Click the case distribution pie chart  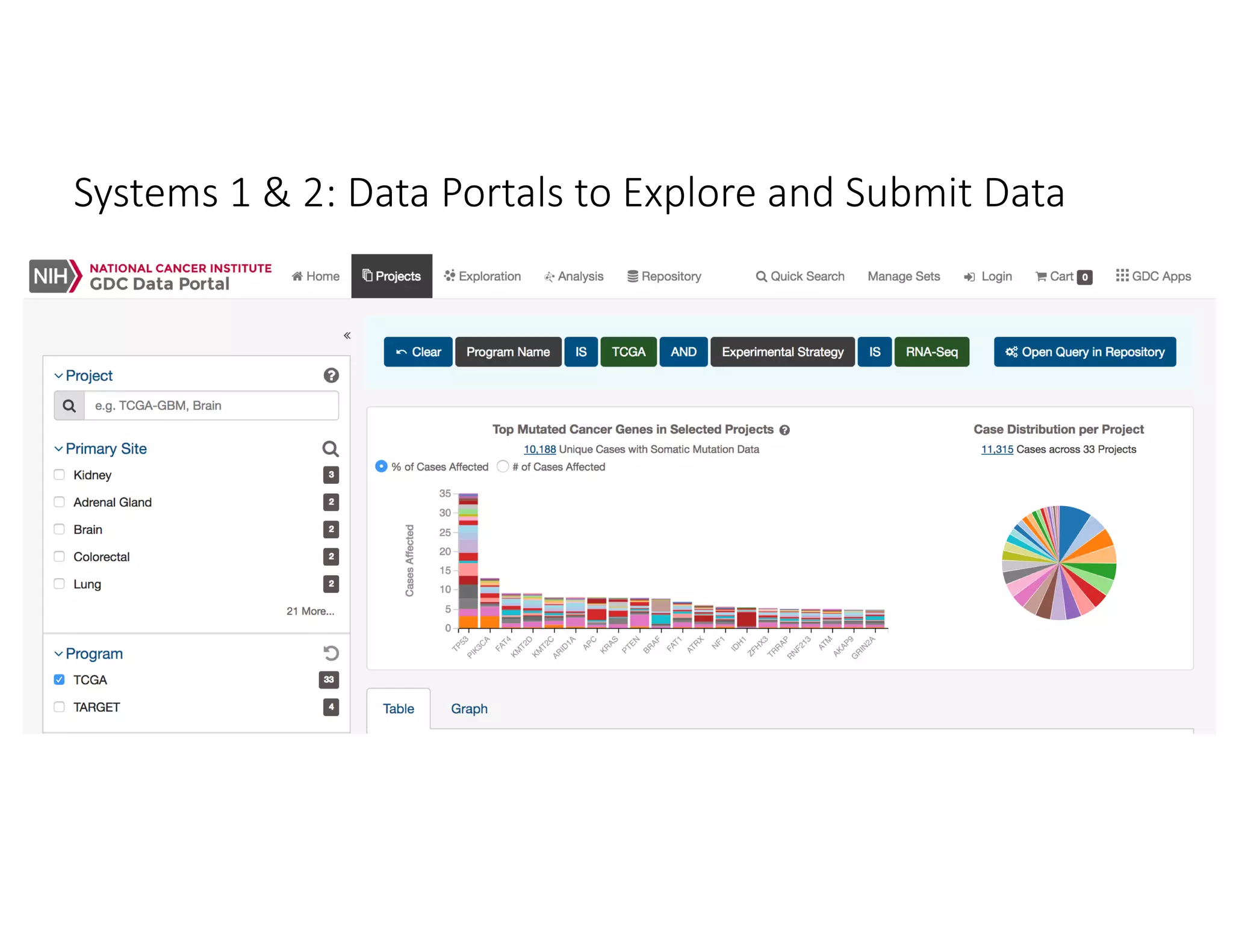coord(1059,563)
